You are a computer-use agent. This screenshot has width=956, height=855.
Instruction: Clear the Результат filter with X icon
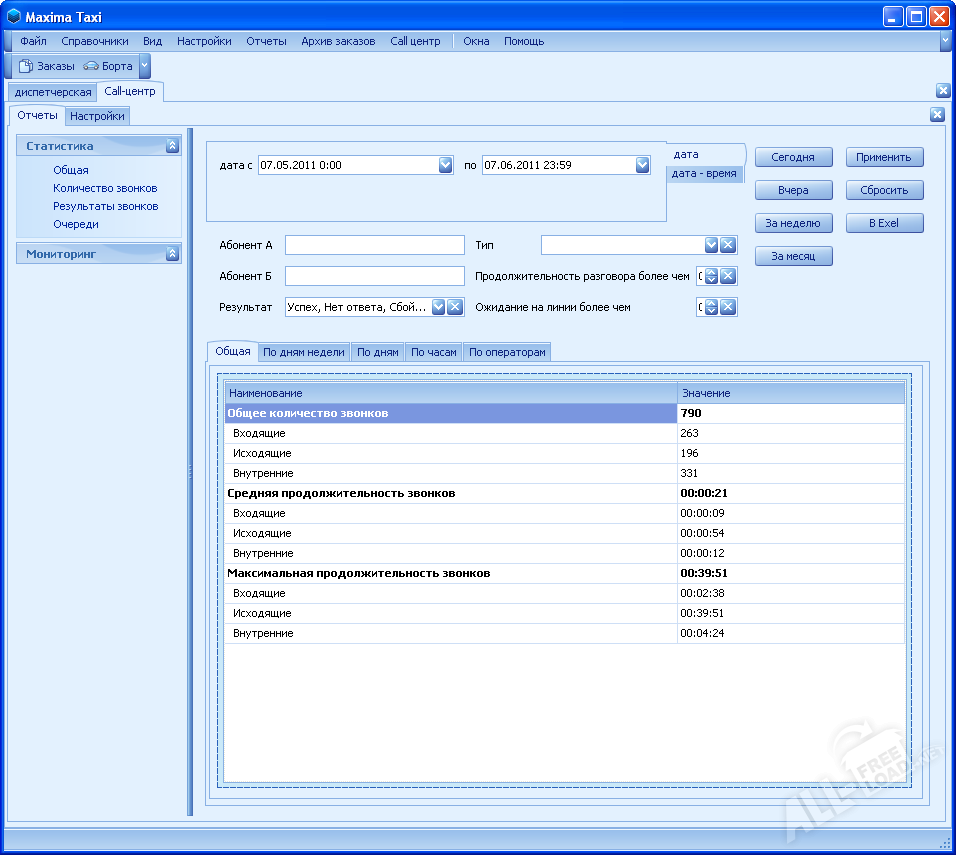[455, 307]
